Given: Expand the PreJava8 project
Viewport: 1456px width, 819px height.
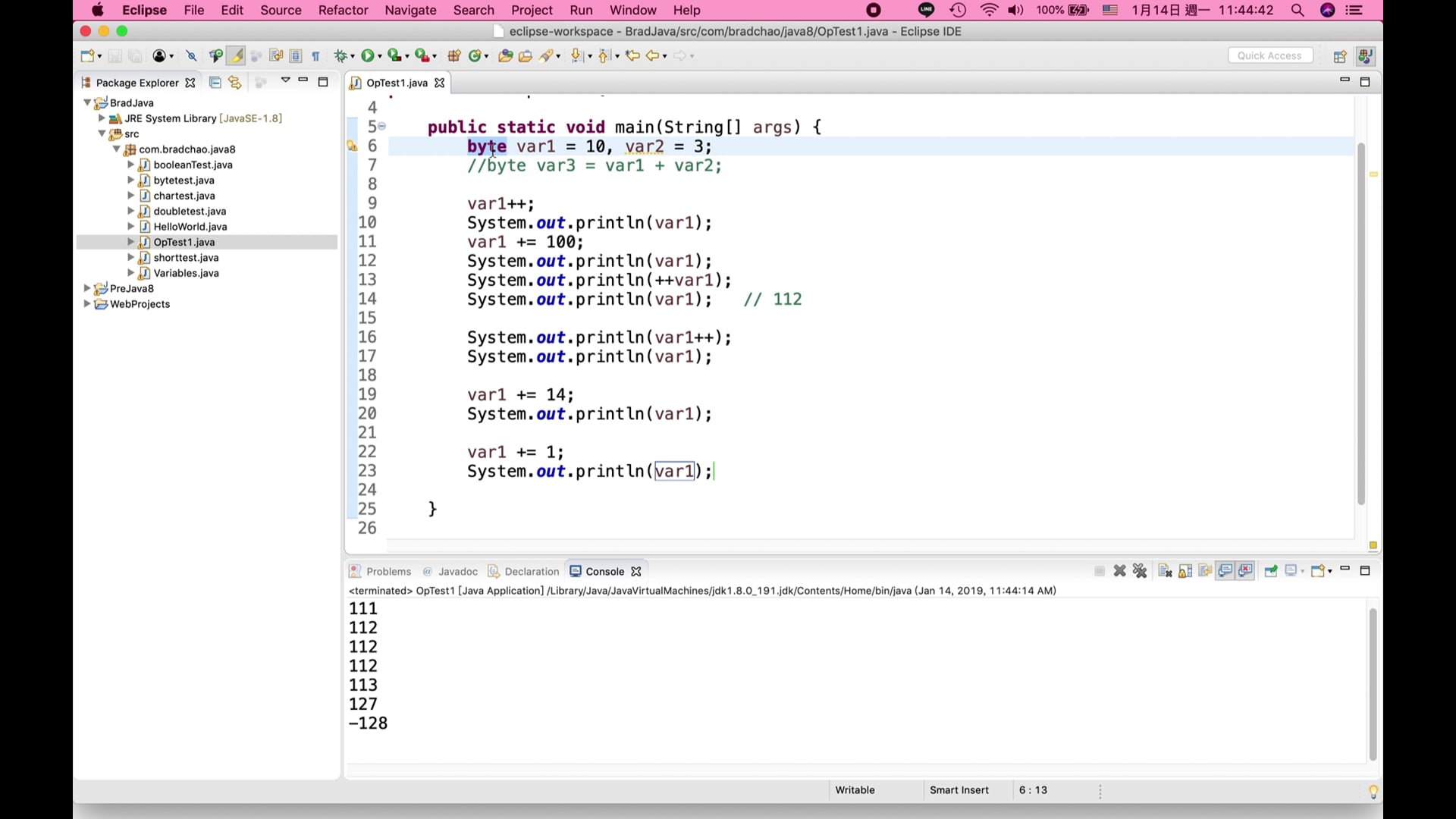Looking at the screenshot, I should click(87, 288).
